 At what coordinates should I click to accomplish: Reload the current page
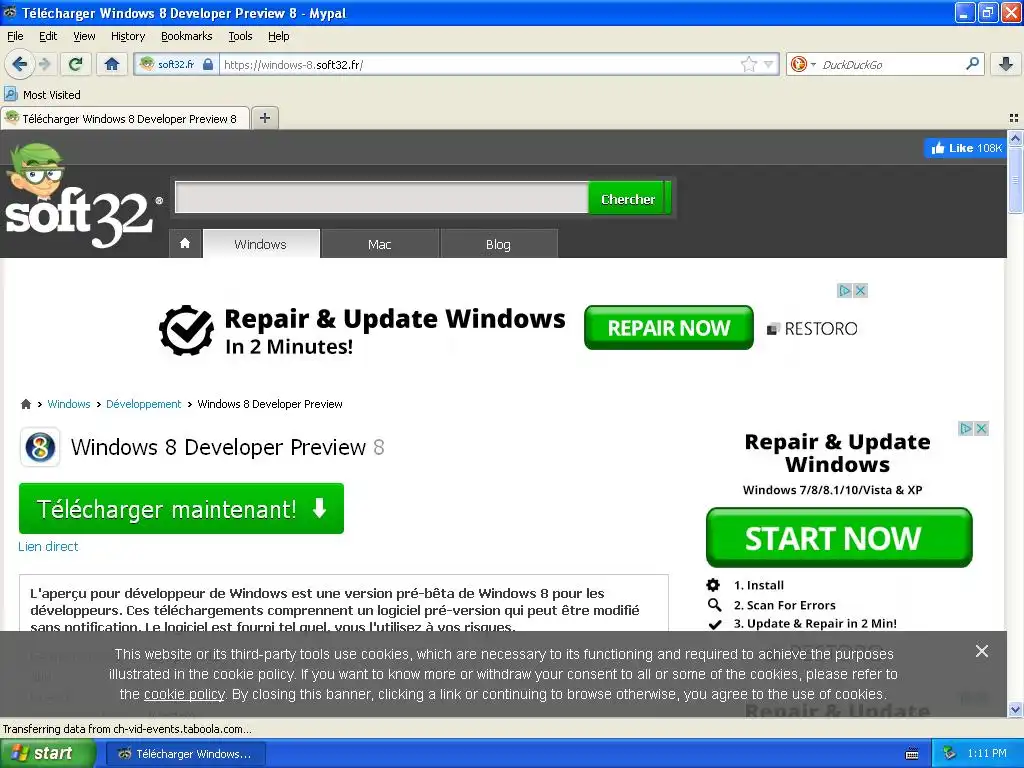coord(75,64)
